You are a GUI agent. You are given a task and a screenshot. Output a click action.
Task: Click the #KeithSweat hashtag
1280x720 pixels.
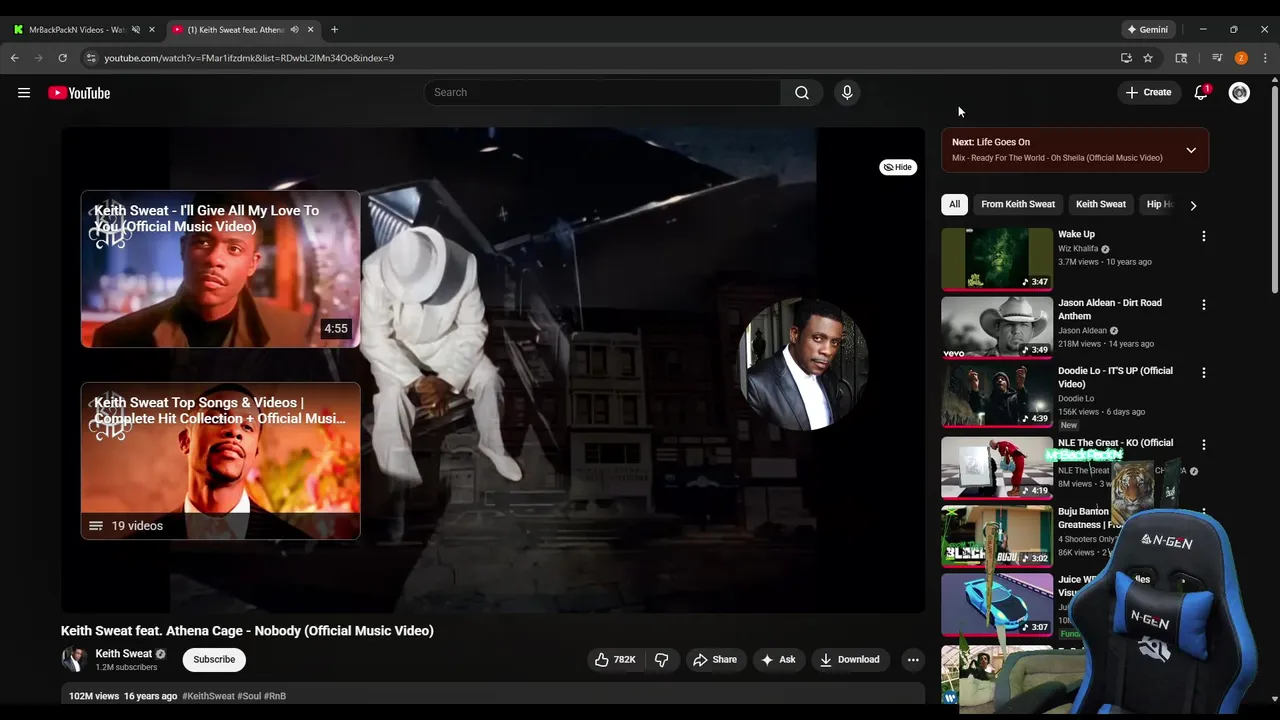point(208,696)
